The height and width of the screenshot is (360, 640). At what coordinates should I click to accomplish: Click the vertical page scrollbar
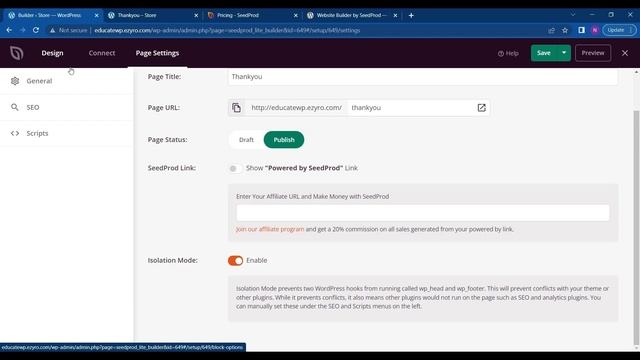pos(636,228)
